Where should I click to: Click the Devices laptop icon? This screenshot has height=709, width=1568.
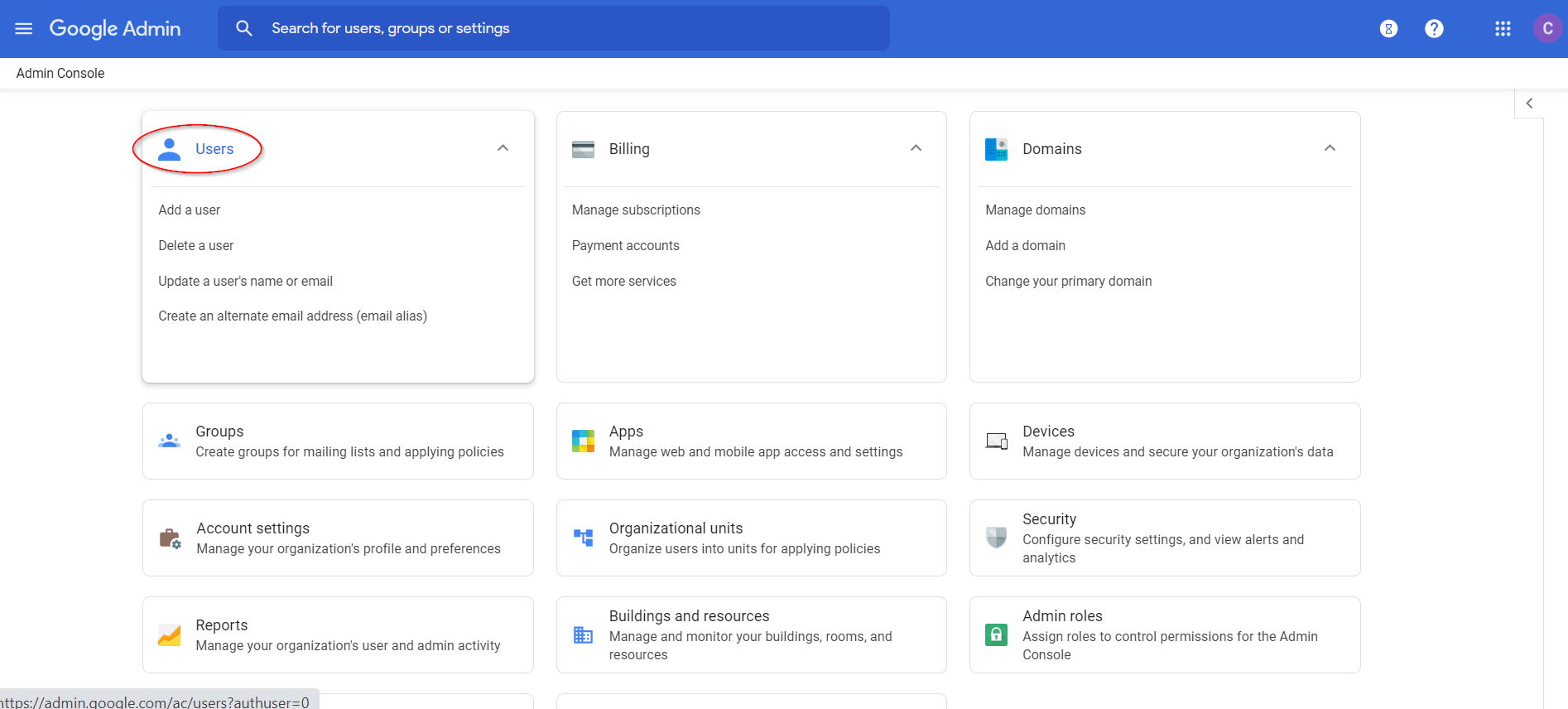pyautogui.click(x=996, y=441)
